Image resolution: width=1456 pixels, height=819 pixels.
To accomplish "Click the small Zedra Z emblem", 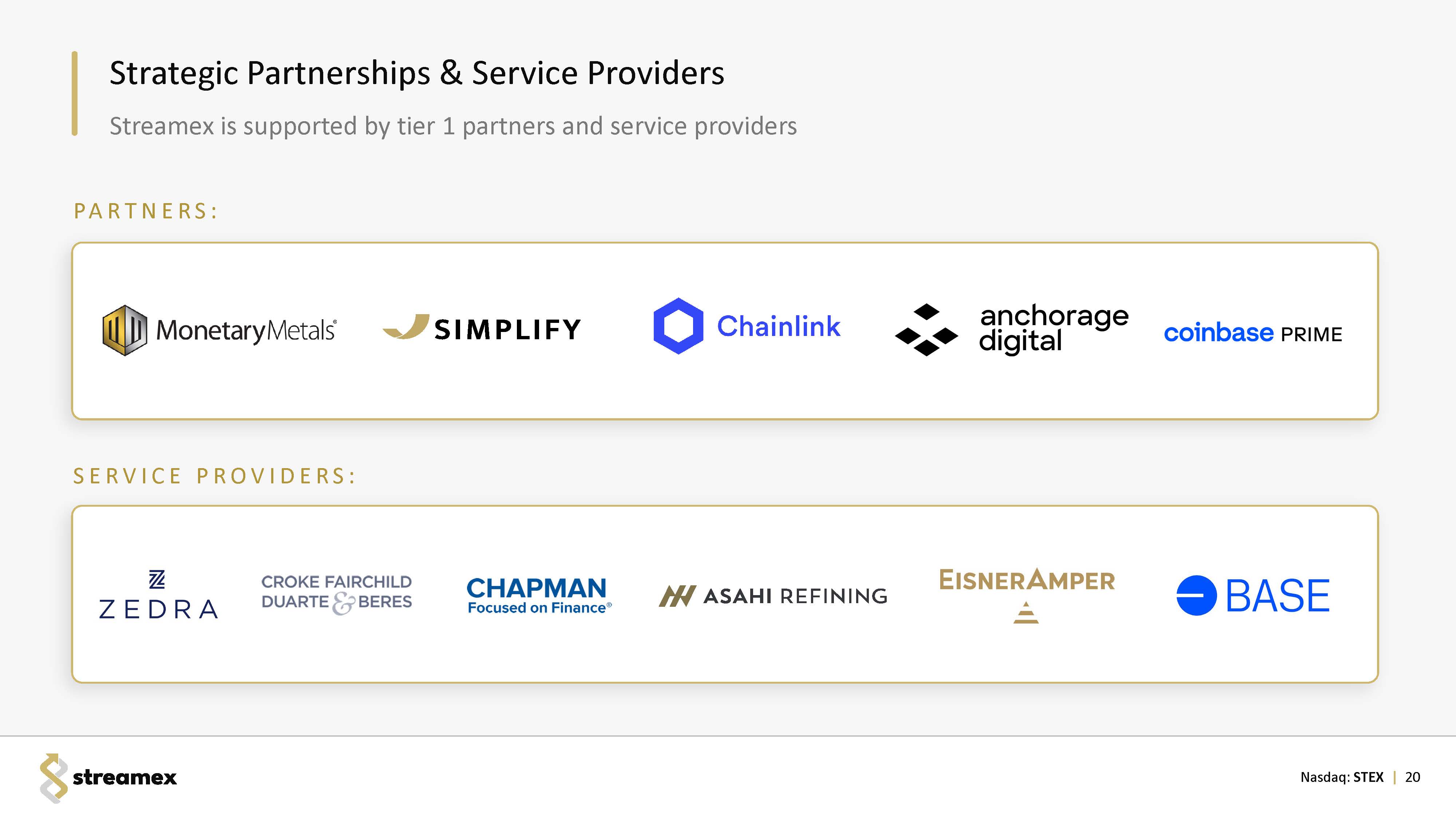I will [x=157, y=579].
